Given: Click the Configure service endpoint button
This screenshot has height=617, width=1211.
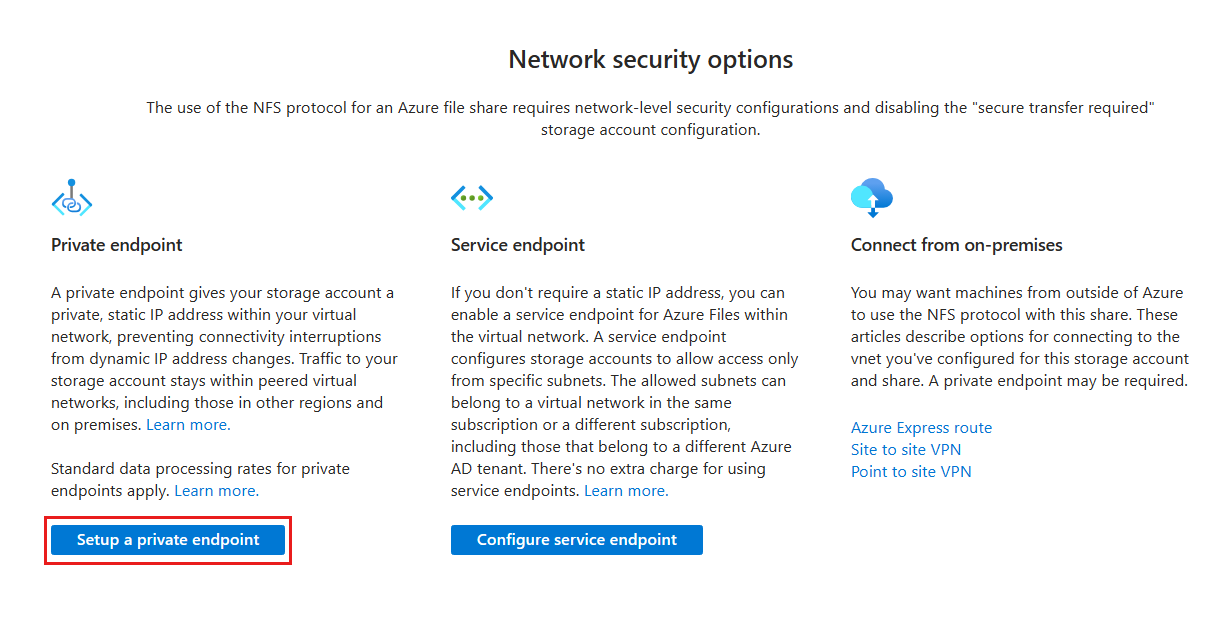Looking at the screenshot, I should pos(577,539).
